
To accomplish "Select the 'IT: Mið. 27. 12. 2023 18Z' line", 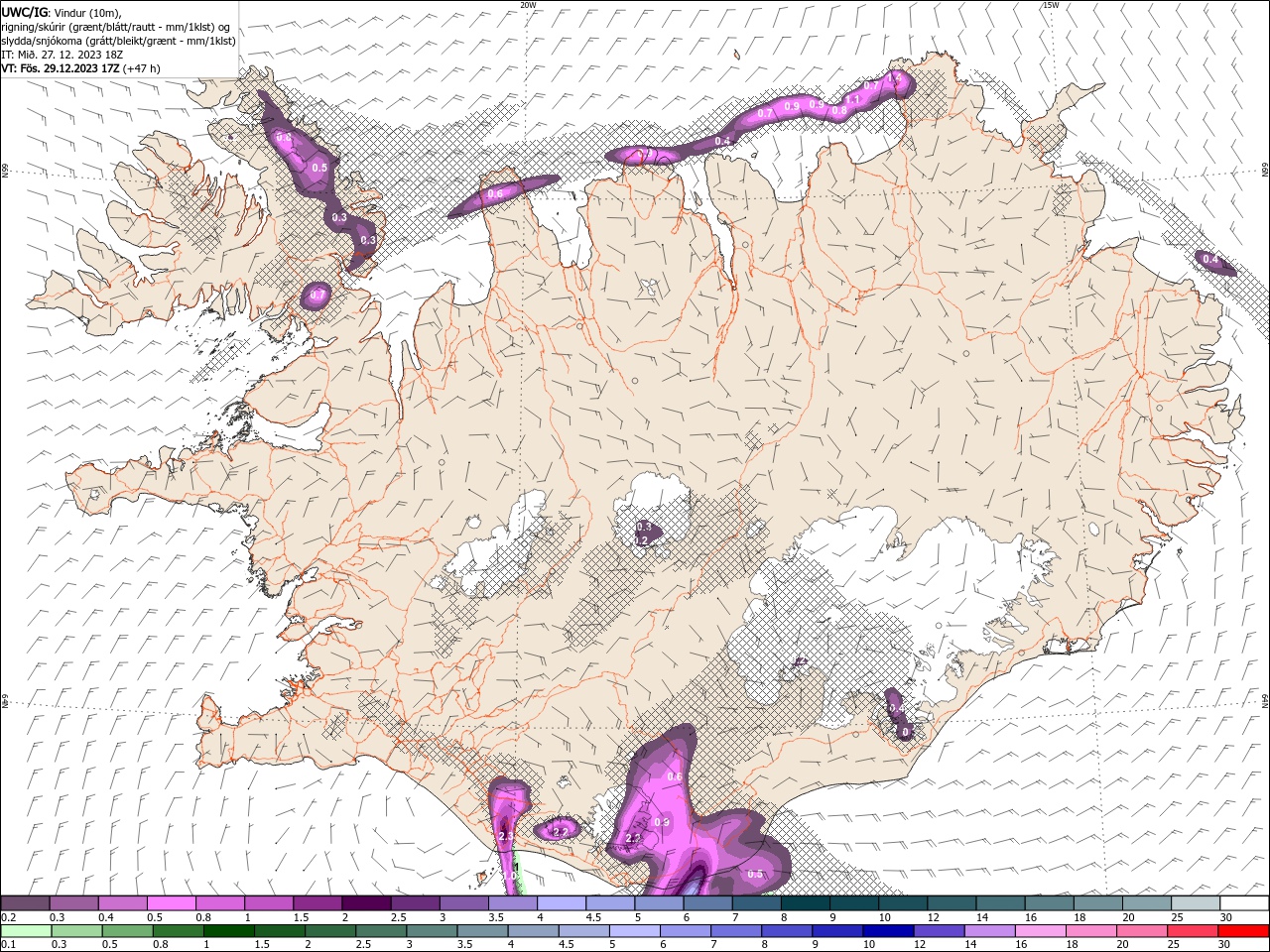I will 62,55.
